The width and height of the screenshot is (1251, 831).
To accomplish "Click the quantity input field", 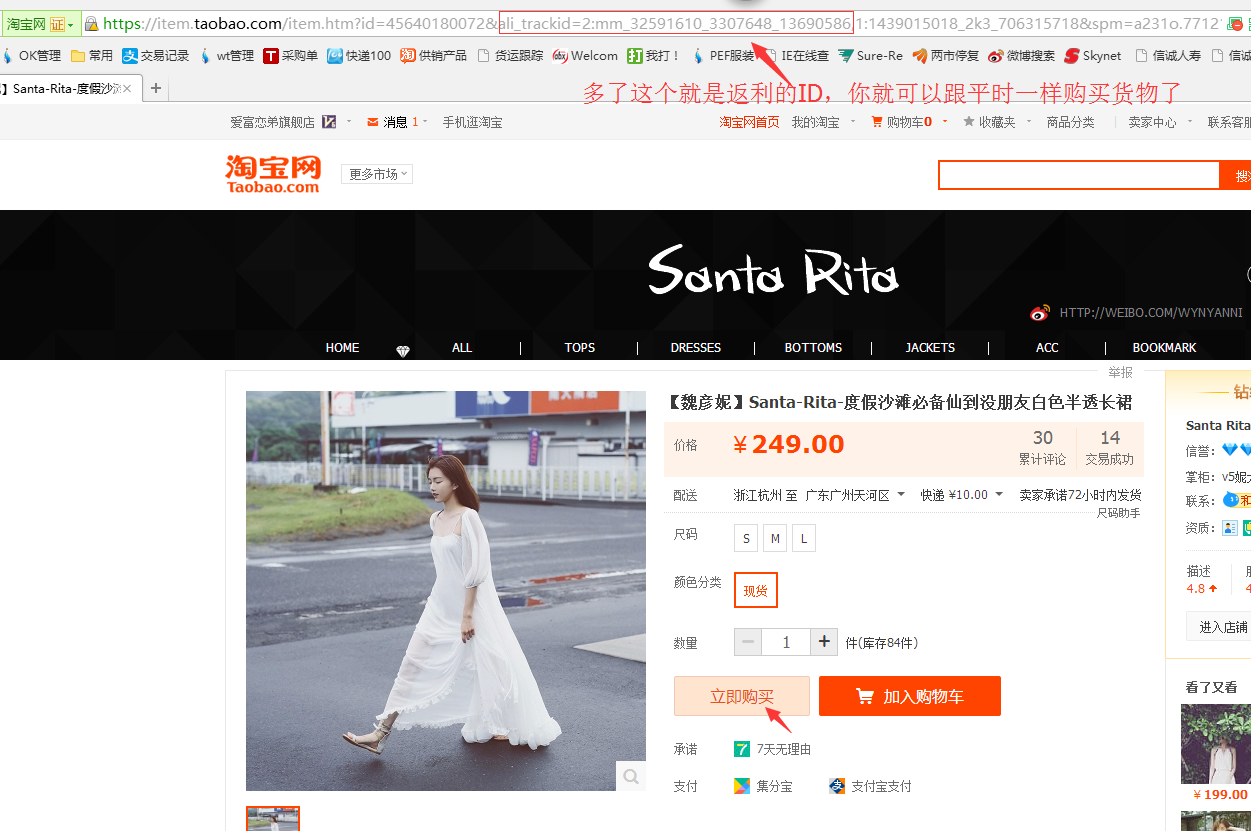I will click(786, 642).
